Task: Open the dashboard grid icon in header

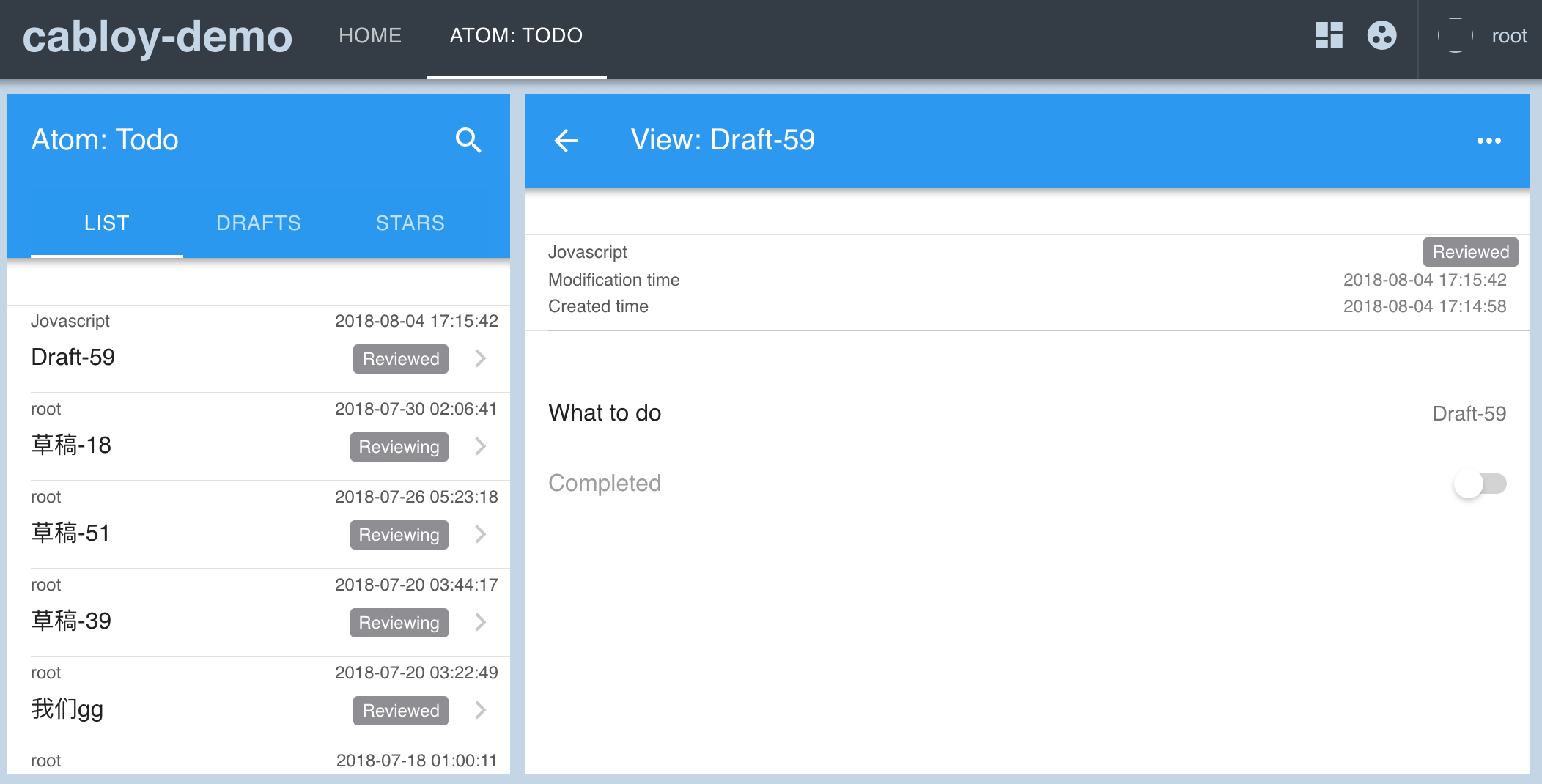Action: point(1329,35)
